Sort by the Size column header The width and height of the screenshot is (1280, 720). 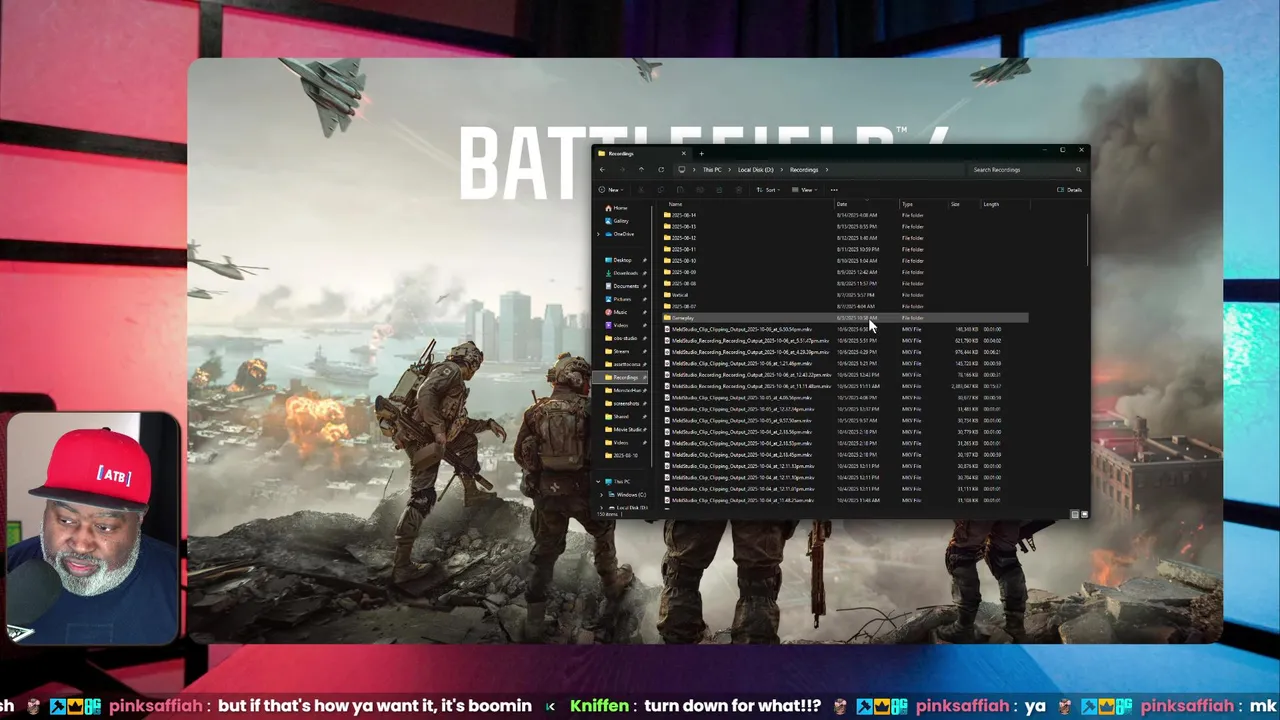coord(955,204)
